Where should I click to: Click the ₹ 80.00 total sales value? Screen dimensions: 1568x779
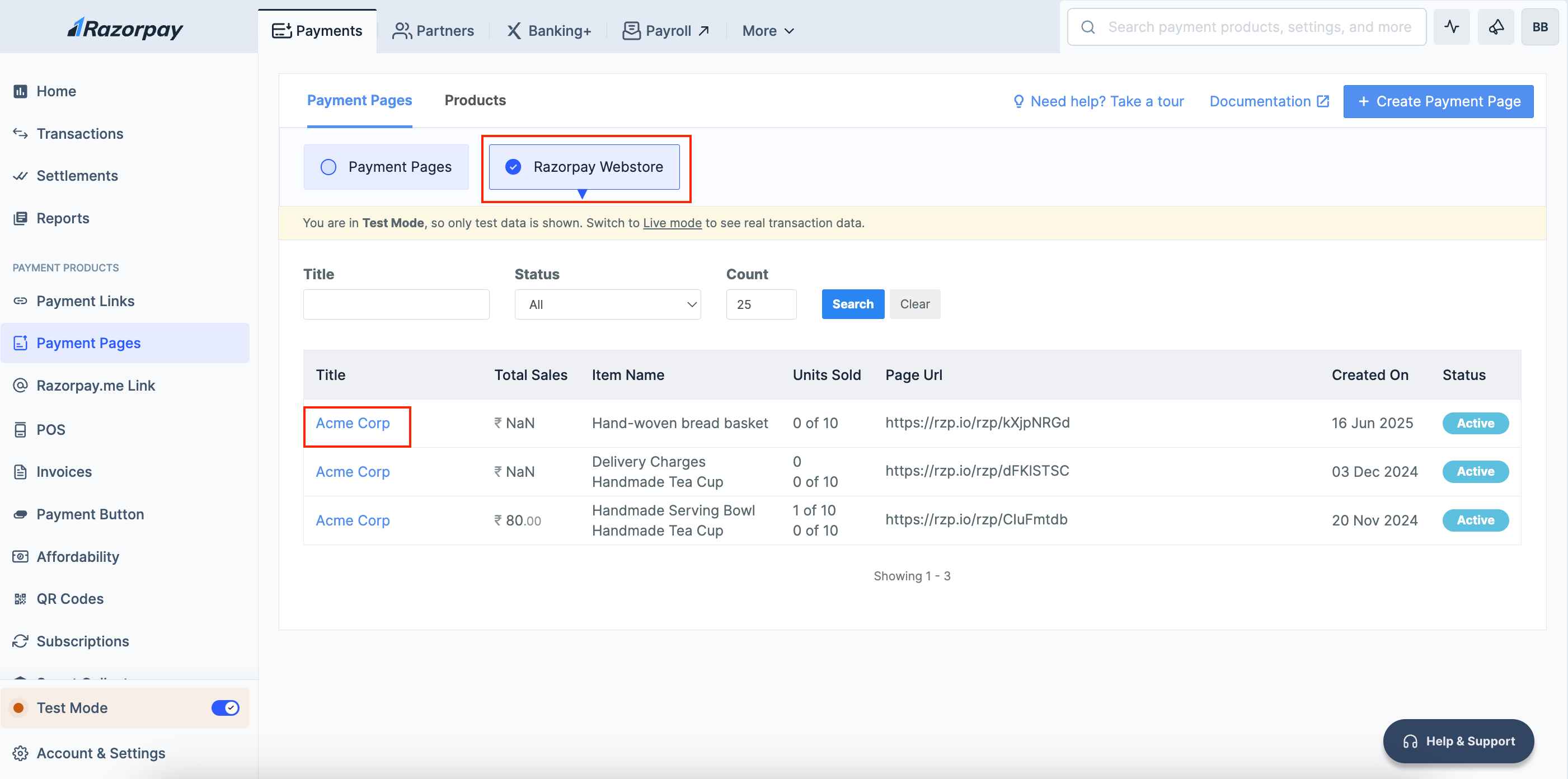pos(518,520)
